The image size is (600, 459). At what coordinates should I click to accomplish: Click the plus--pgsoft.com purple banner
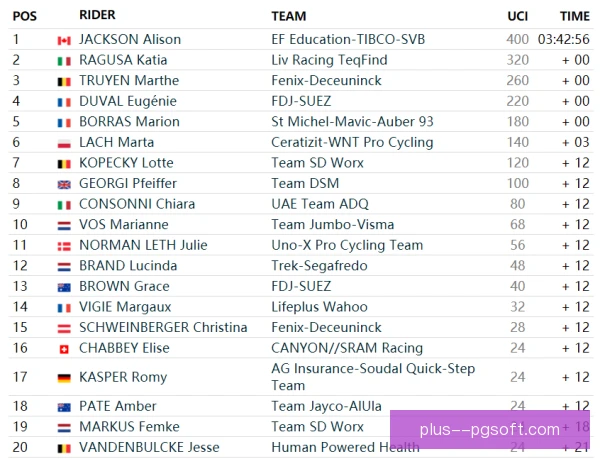490,430
